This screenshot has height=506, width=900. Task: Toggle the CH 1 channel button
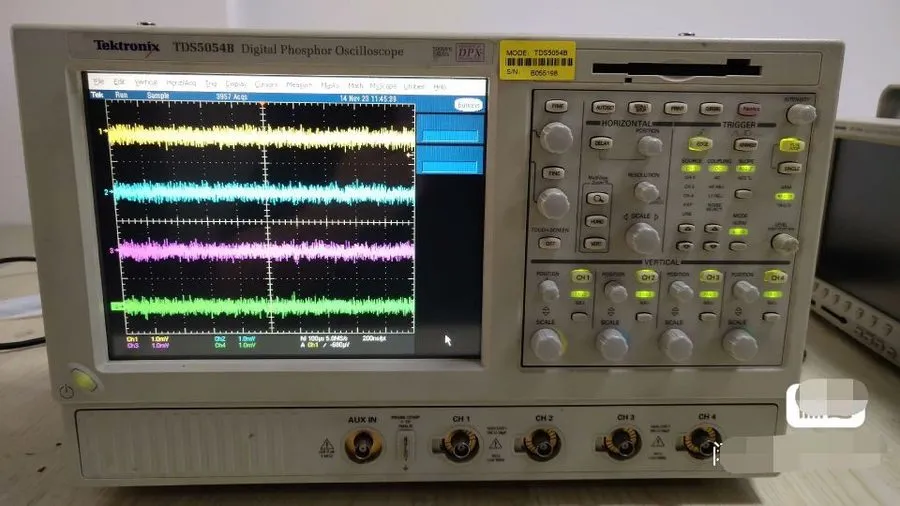pyautogui.click(x=581, y=277)
